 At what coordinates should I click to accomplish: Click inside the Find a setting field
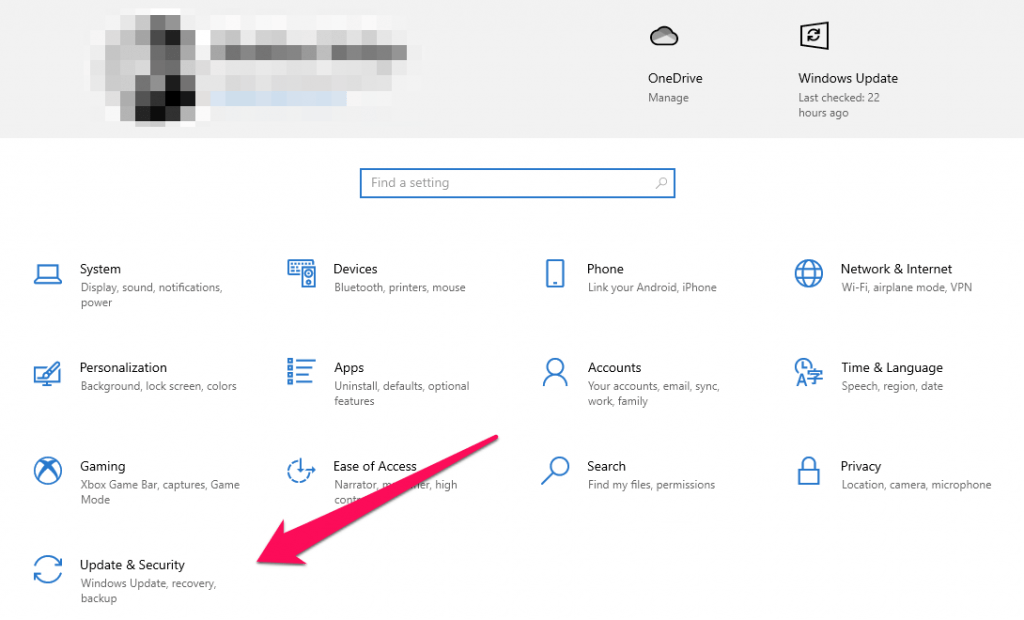point(500,183)
